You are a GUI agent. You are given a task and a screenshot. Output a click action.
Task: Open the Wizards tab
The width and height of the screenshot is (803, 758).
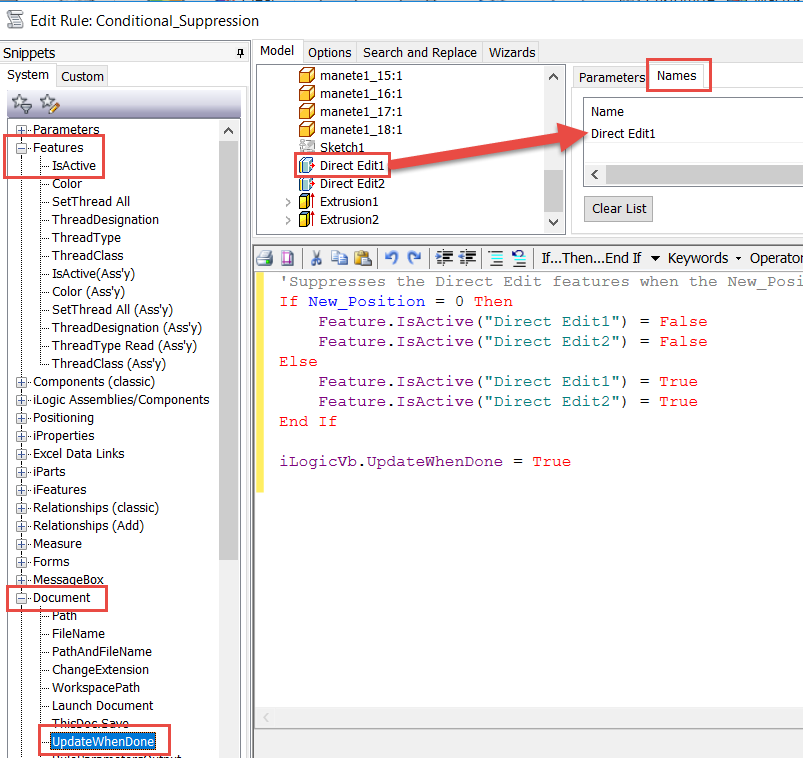click(x=512, y=53)
